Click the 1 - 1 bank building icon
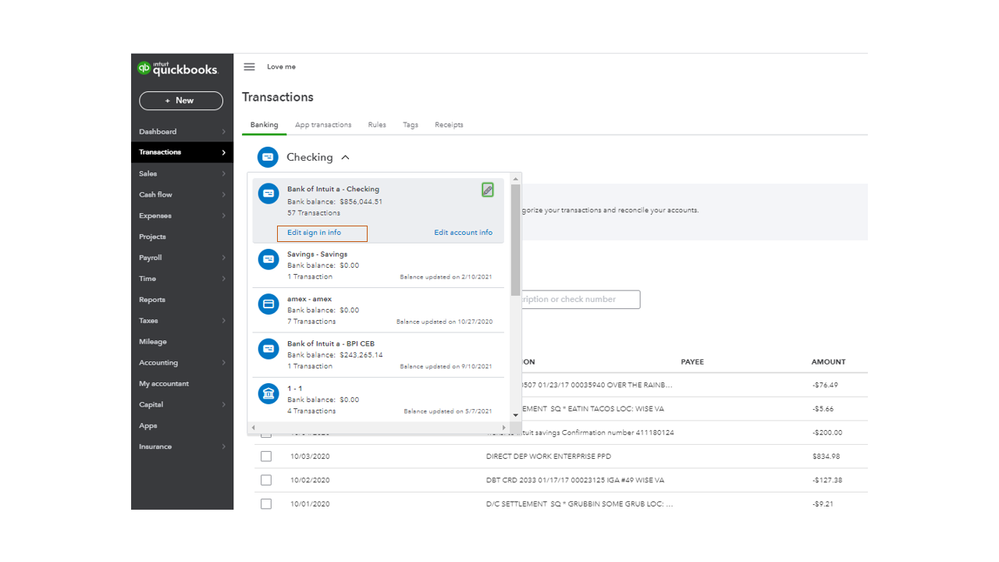 point(268,393)
